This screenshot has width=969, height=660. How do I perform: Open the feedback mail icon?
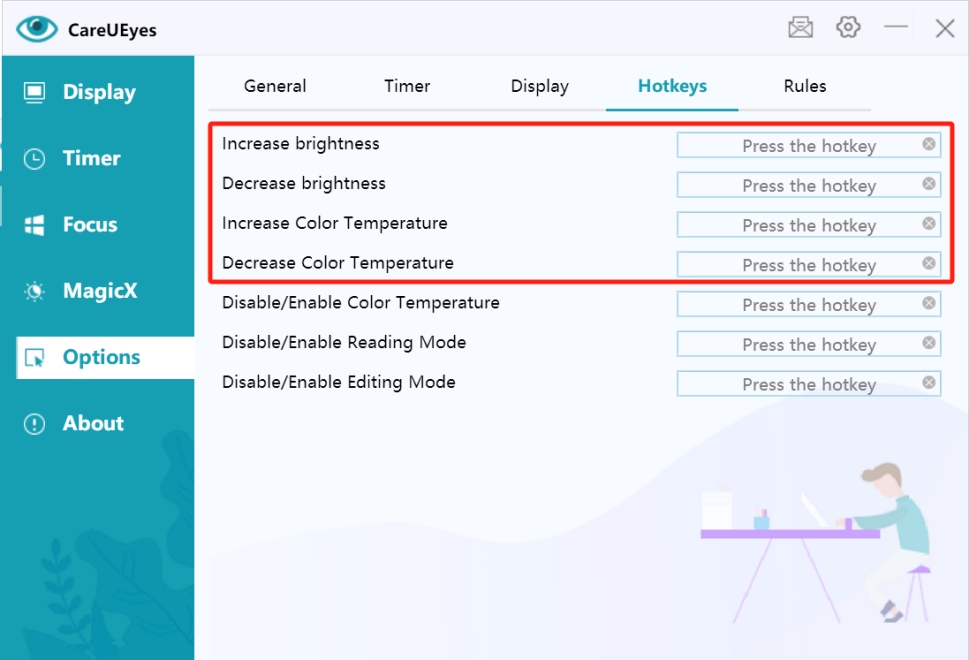[x=800, y=27]
